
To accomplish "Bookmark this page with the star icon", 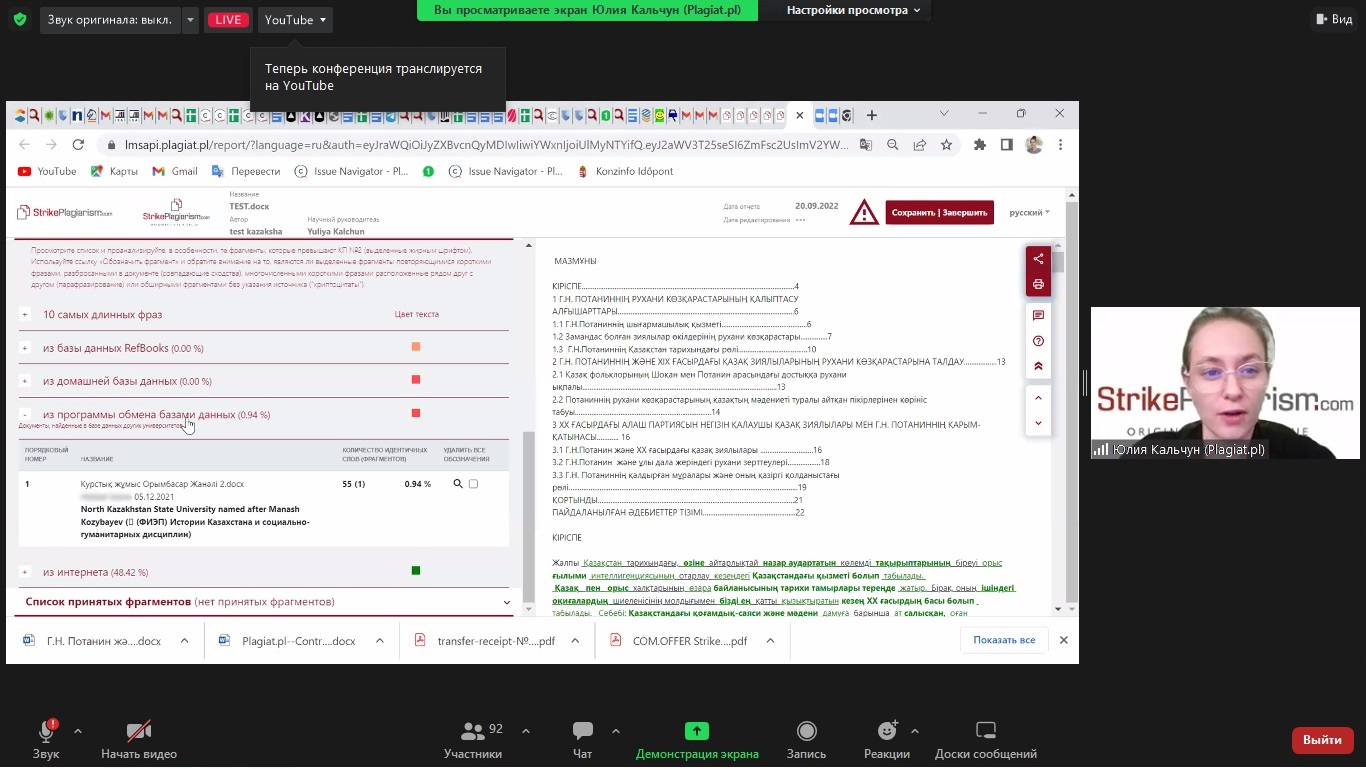I will (946, 145).
